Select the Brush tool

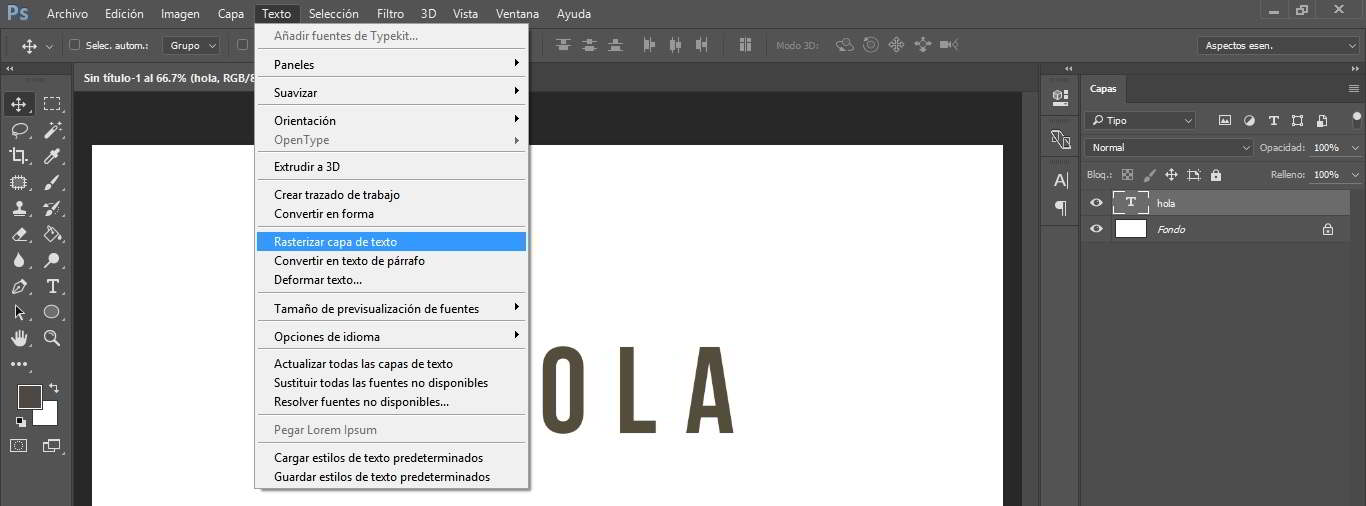52,182
